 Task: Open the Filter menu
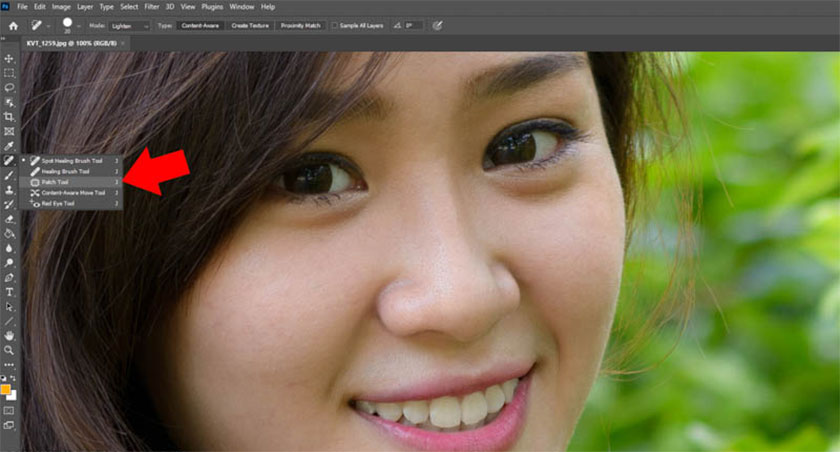[x=152, y=7]
